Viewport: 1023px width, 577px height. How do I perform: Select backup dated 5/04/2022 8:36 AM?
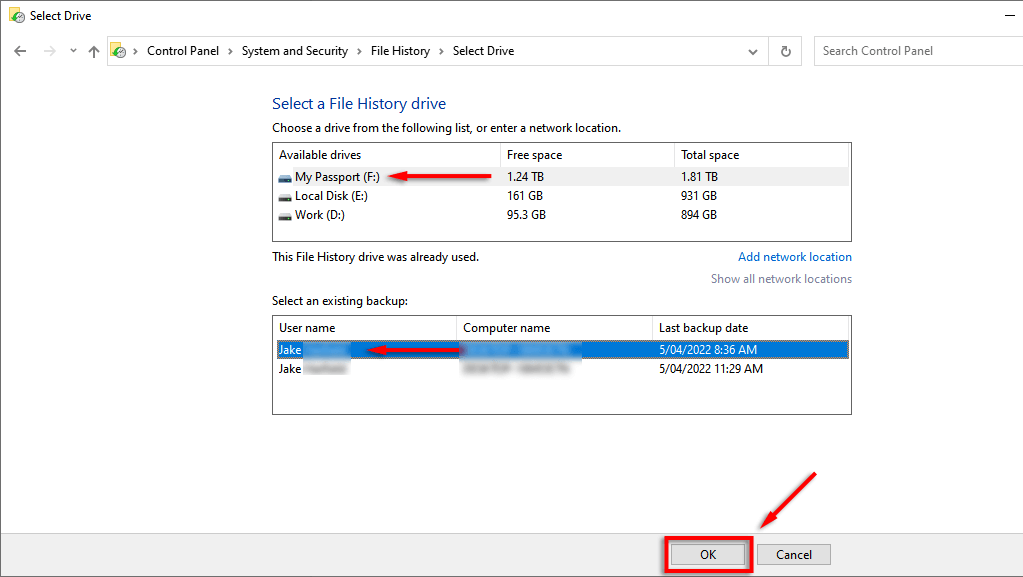(706, 350)
